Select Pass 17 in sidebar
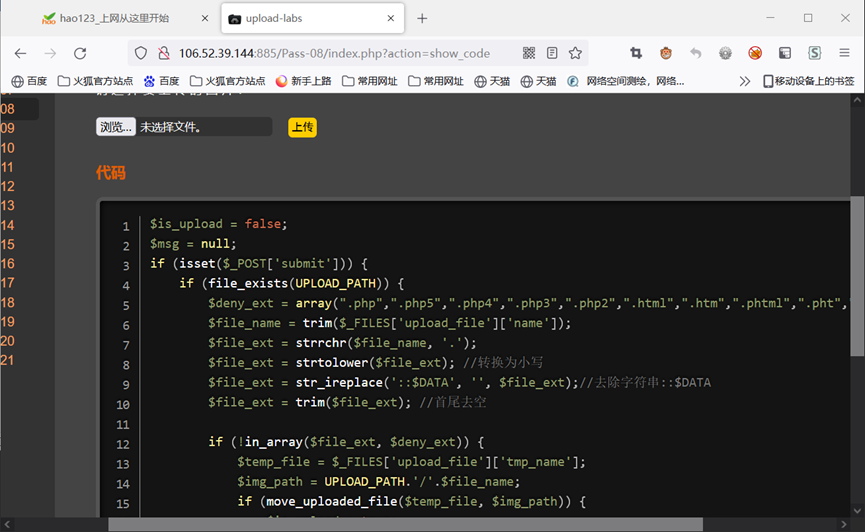The image size is (865, 532). coord(8,283)
